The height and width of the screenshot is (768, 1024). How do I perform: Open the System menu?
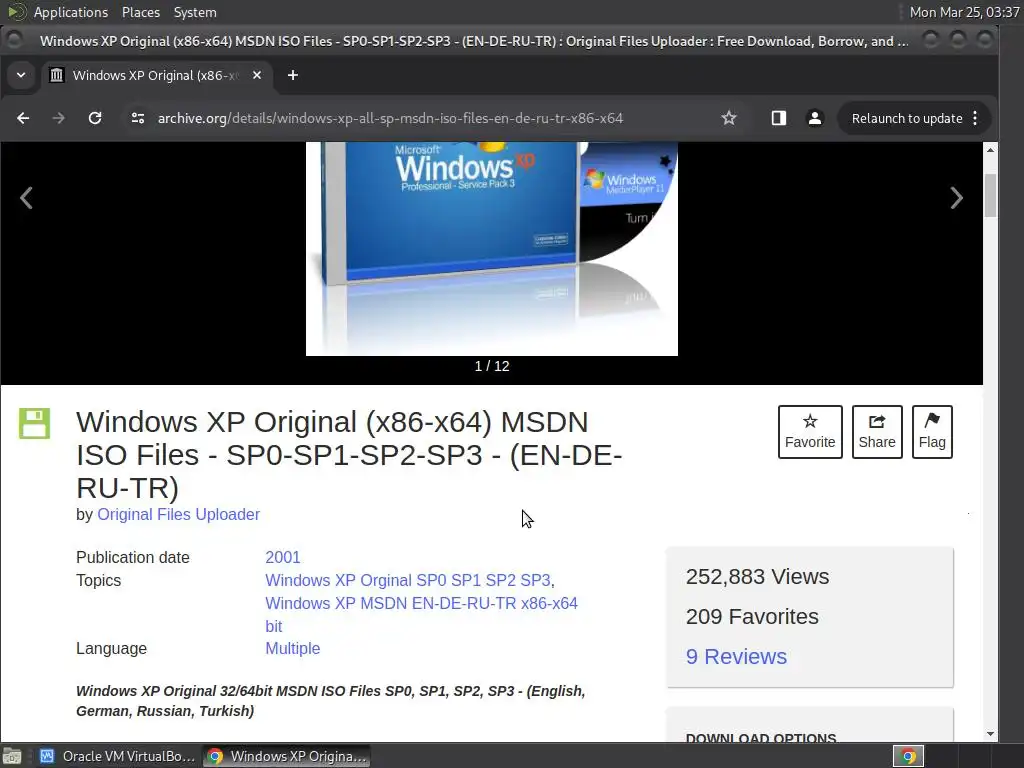[195, 12]
